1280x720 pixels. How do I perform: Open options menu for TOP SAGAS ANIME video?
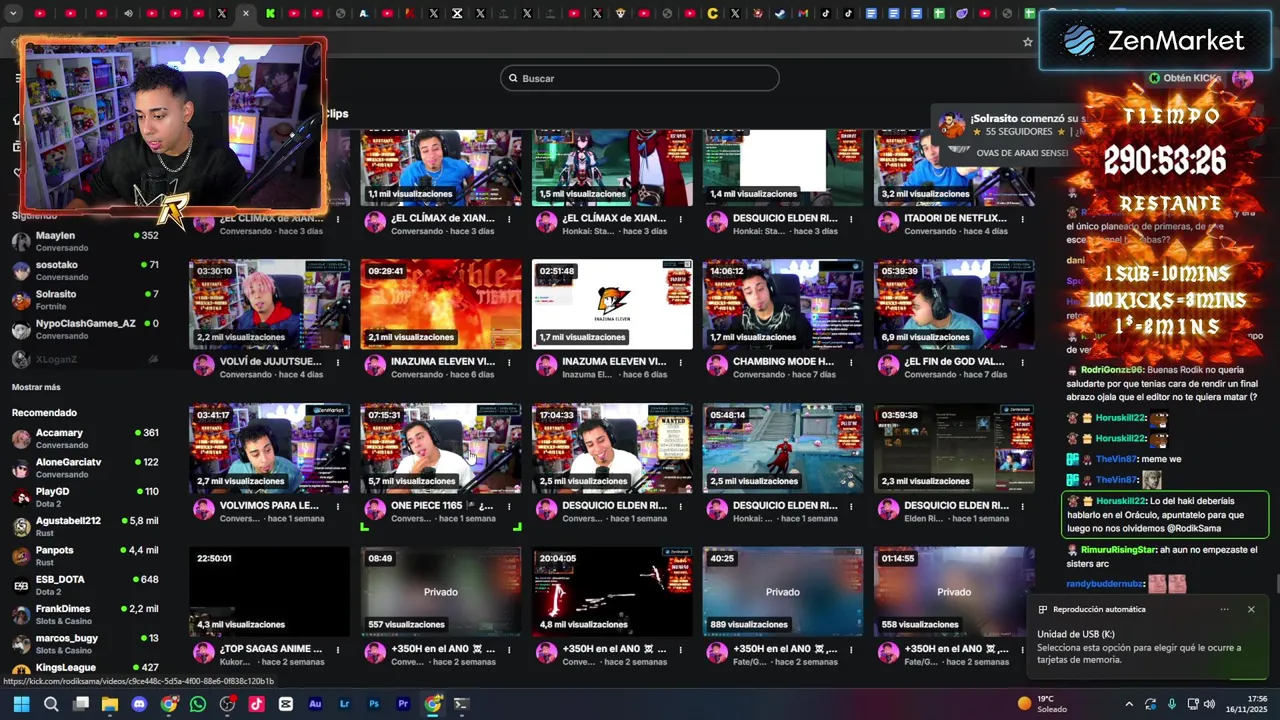tap(338, 650)
